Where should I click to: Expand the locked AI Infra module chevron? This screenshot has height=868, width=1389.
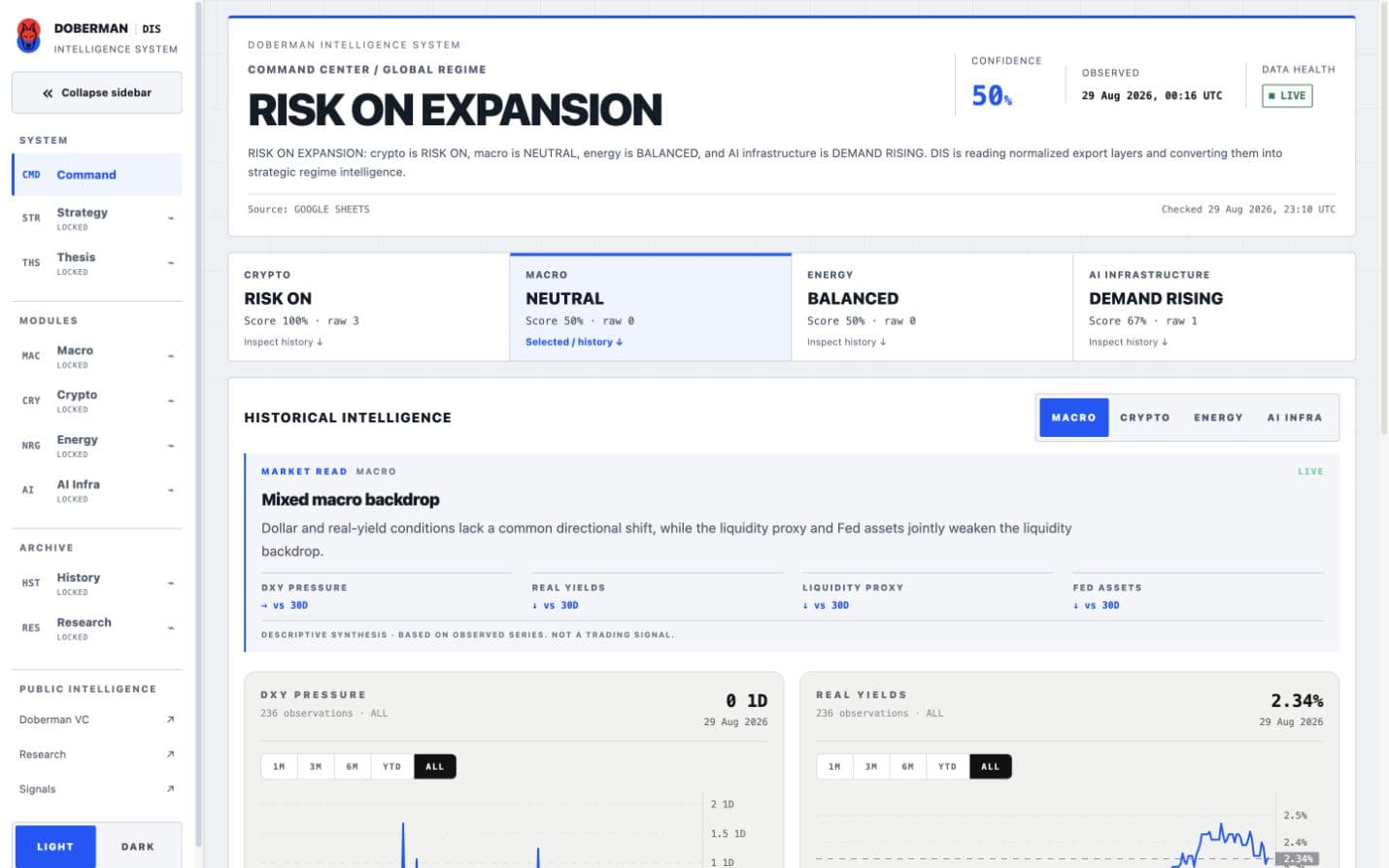point(171,490)
